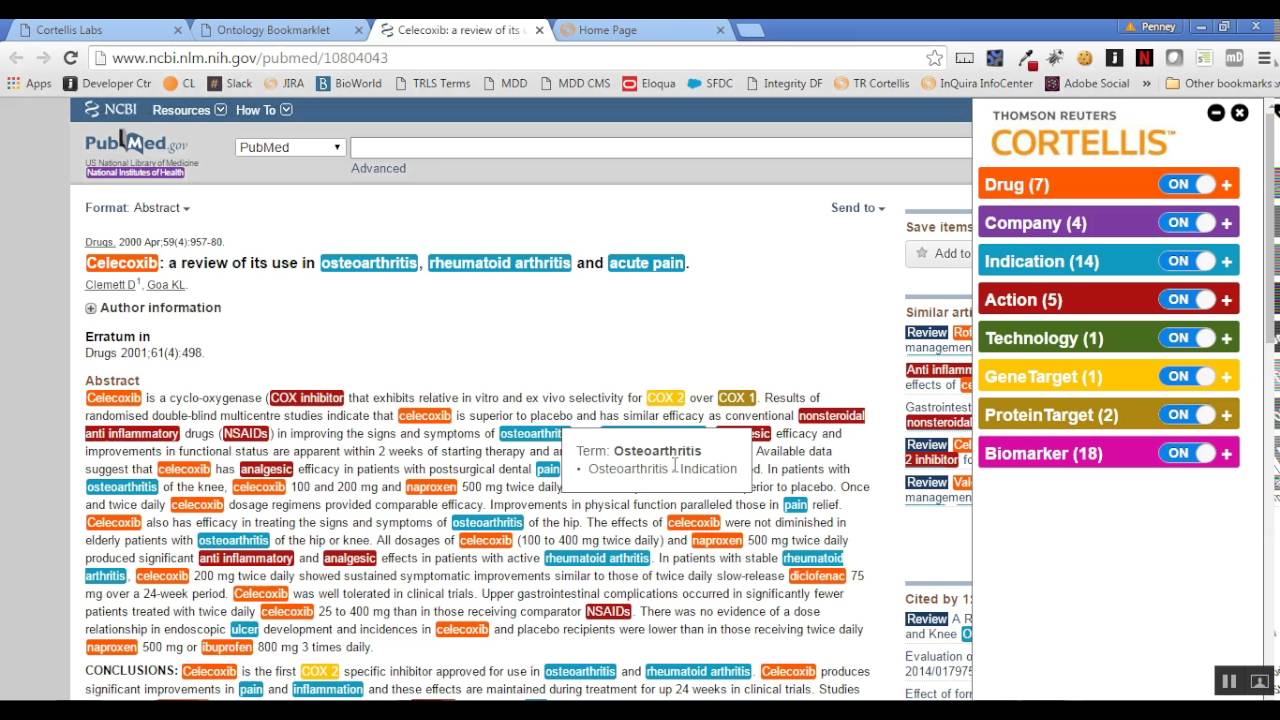The height and width of the screenshot is (720, 1280).
Task: Open the Goa KL author link
Action: pyautogui.click(x=166, y=285)
